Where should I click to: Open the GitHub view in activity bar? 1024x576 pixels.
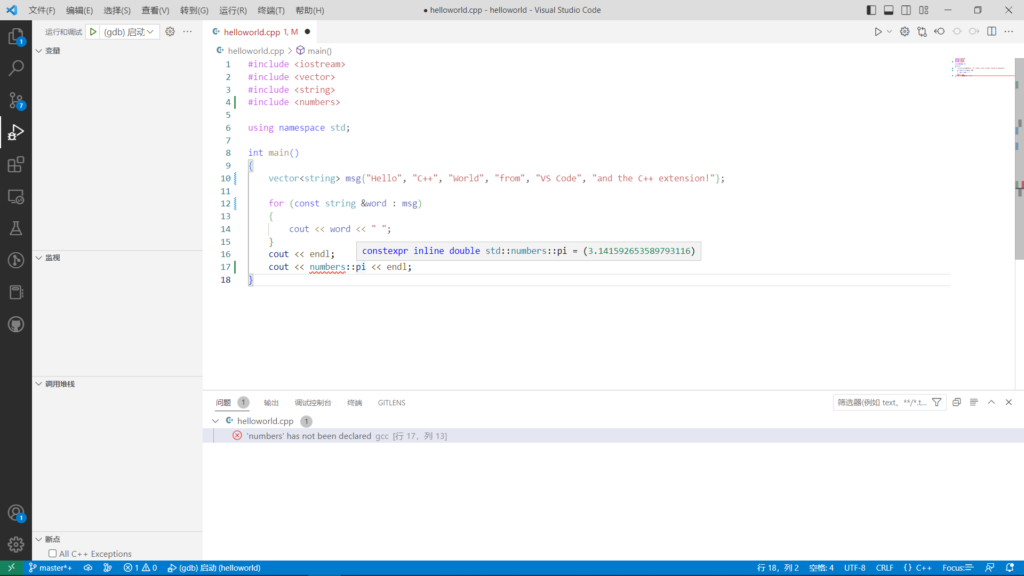[x=16, y=325]
